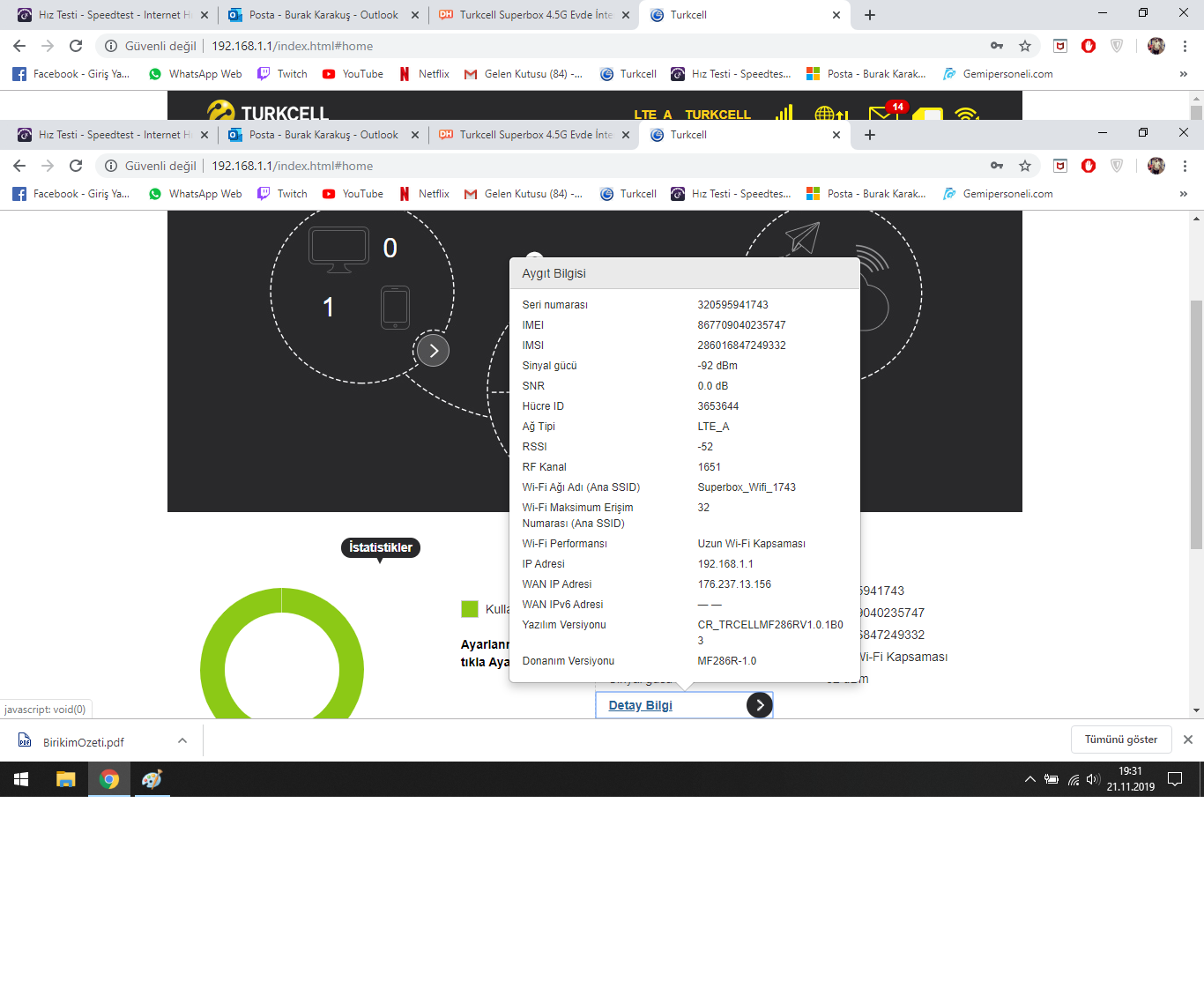Image resolution: width=1204 pixels, height=996 pixels.
Task: Open the Windows Start menu
Action: [x=21, y=779]
